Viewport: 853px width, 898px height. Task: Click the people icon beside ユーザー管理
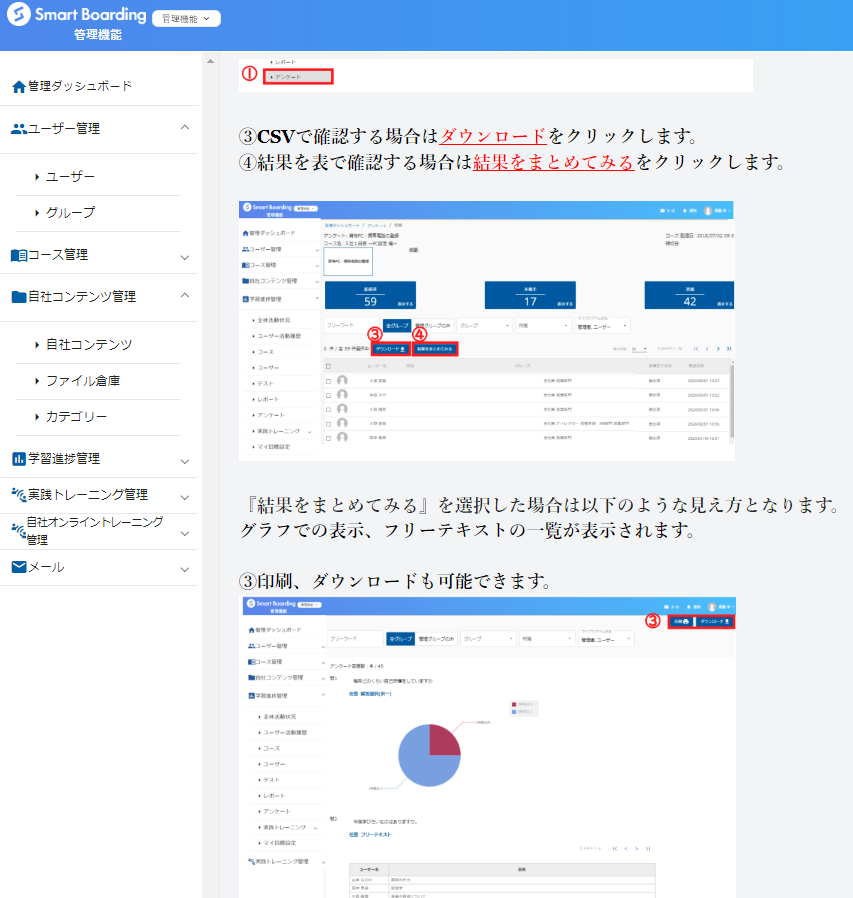(x=18, y=129)
